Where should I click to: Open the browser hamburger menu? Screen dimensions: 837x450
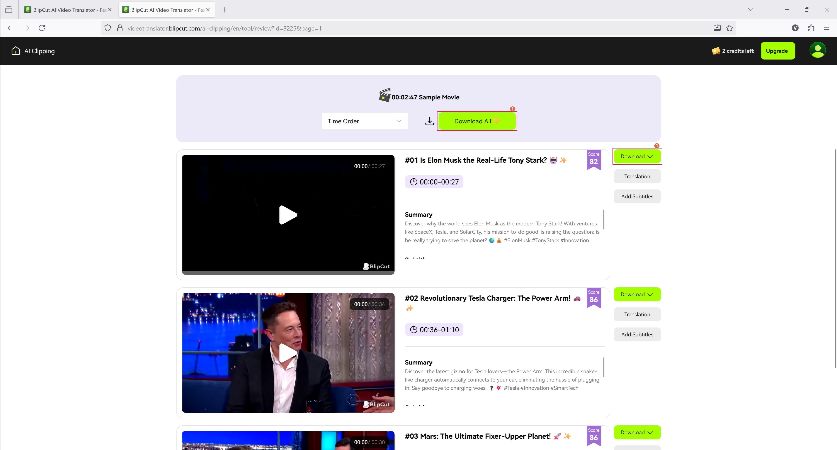[x=826, y=28]
